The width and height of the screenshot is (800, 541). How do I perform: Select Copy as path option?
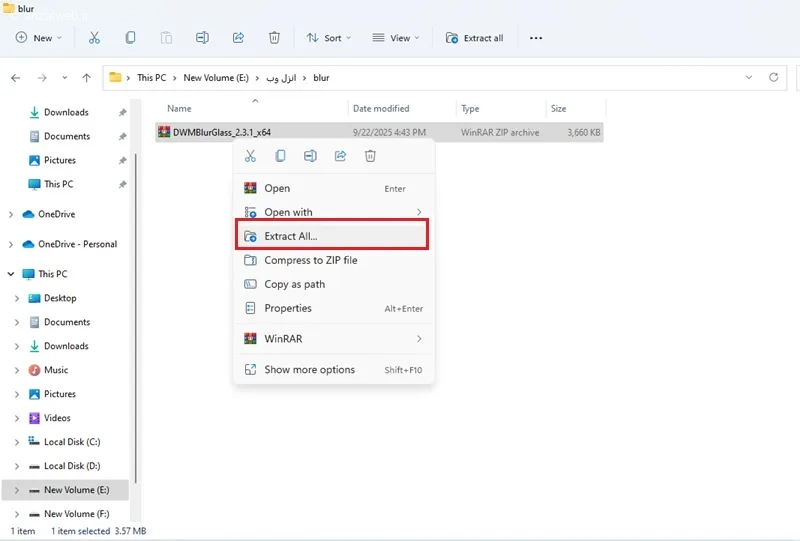[334, 284]
